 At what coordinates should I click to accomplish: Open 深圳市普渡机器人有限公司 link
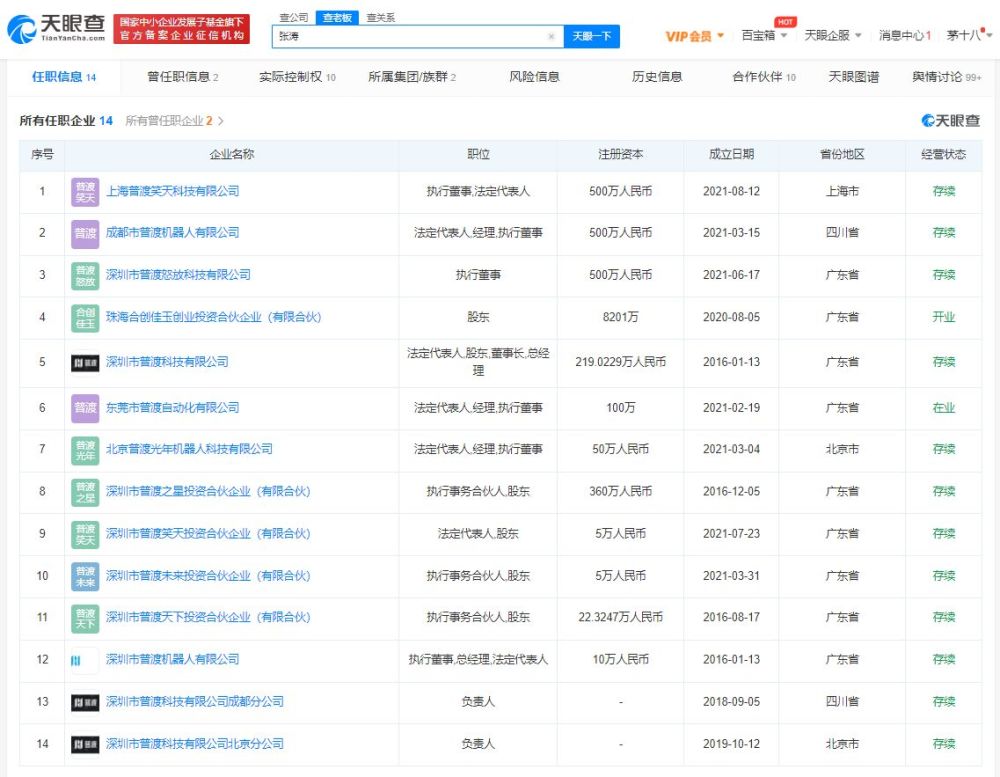172,660
